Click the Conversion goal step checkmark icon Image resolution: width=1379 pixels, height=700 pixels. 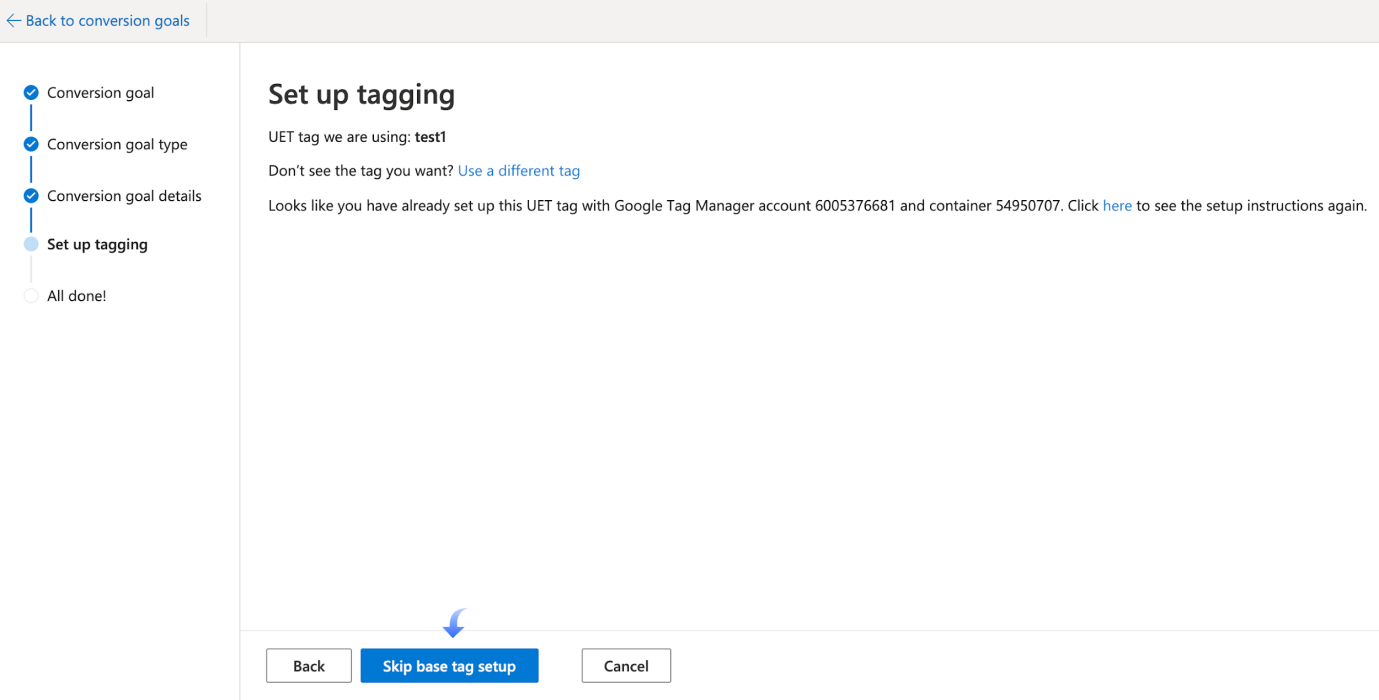(x=31, y=93)
